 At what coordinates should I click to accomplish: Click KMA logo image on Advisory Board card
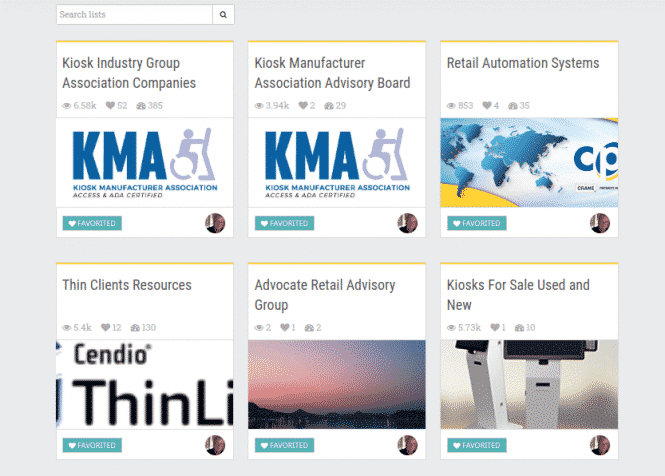[337, 162]
